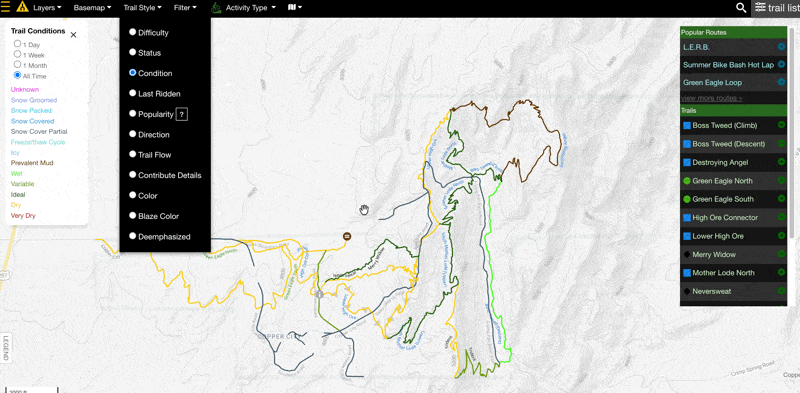Open the Activity Type dropdown
Screen dimensions: 800x393
251,8
